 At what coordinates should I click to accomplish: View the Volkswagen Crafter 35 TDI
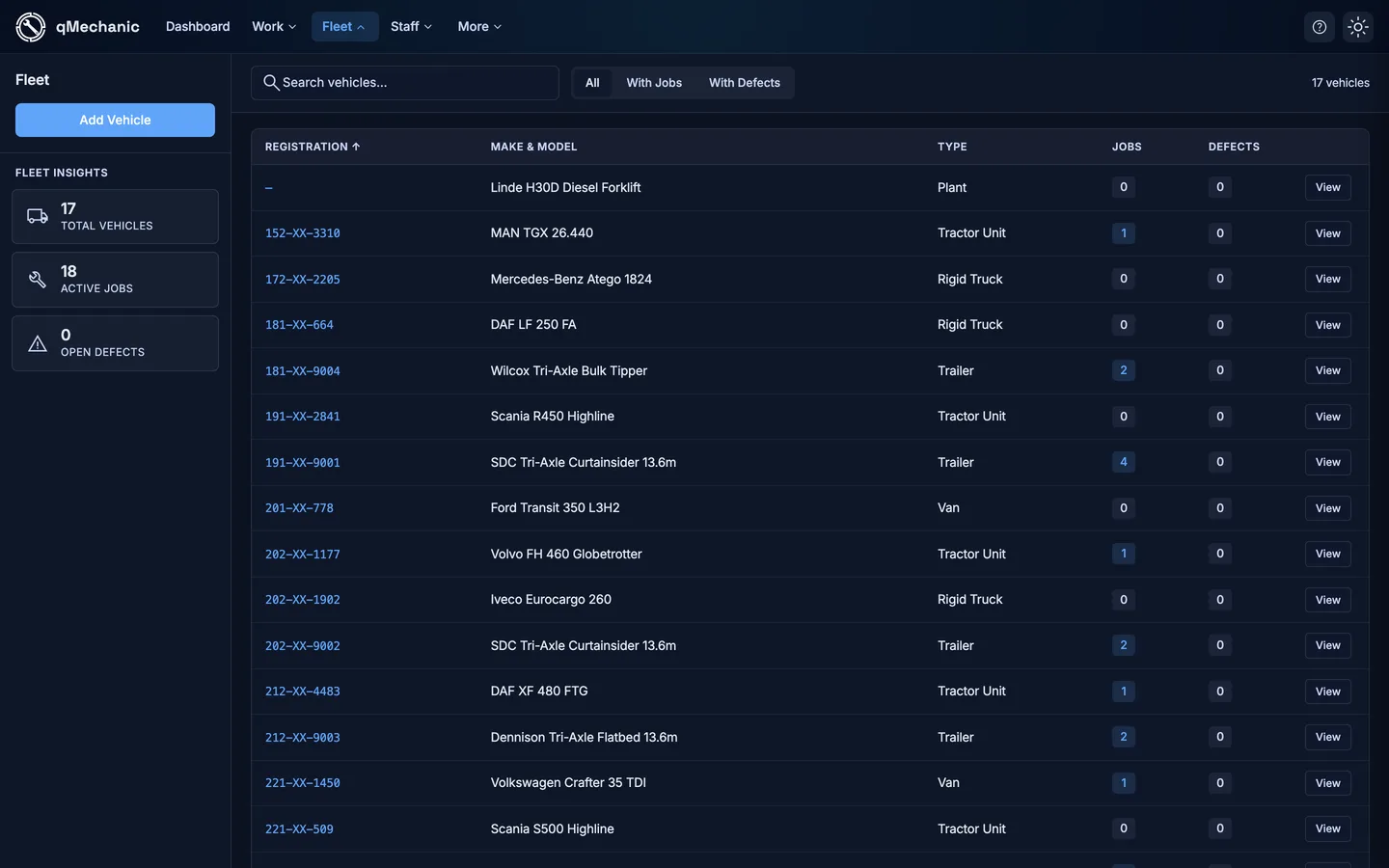pyautogui.click(x=1327, y=783)
